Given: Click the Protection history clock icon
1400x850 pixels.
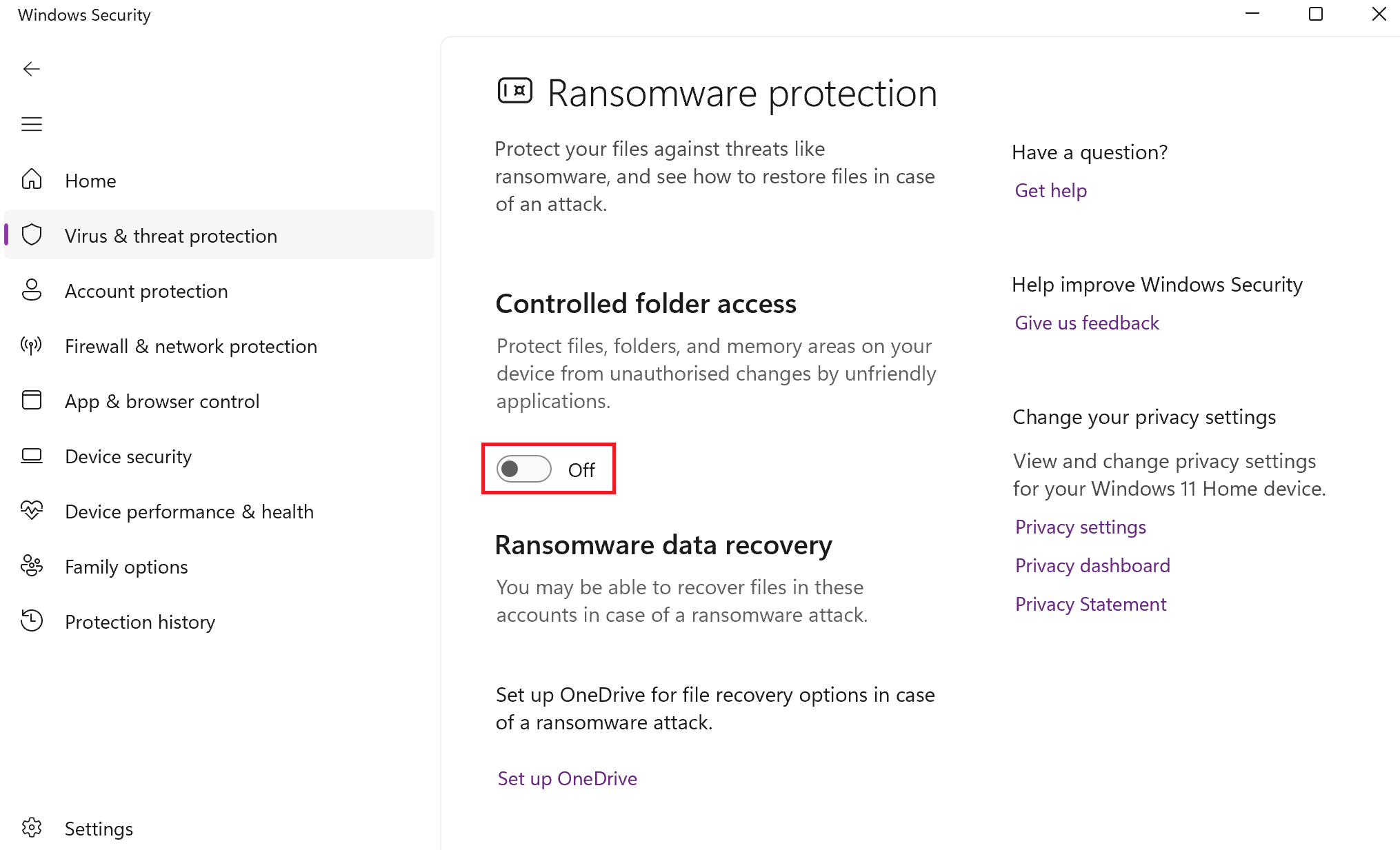Looking at the screenshot, I should pos(32,621).
